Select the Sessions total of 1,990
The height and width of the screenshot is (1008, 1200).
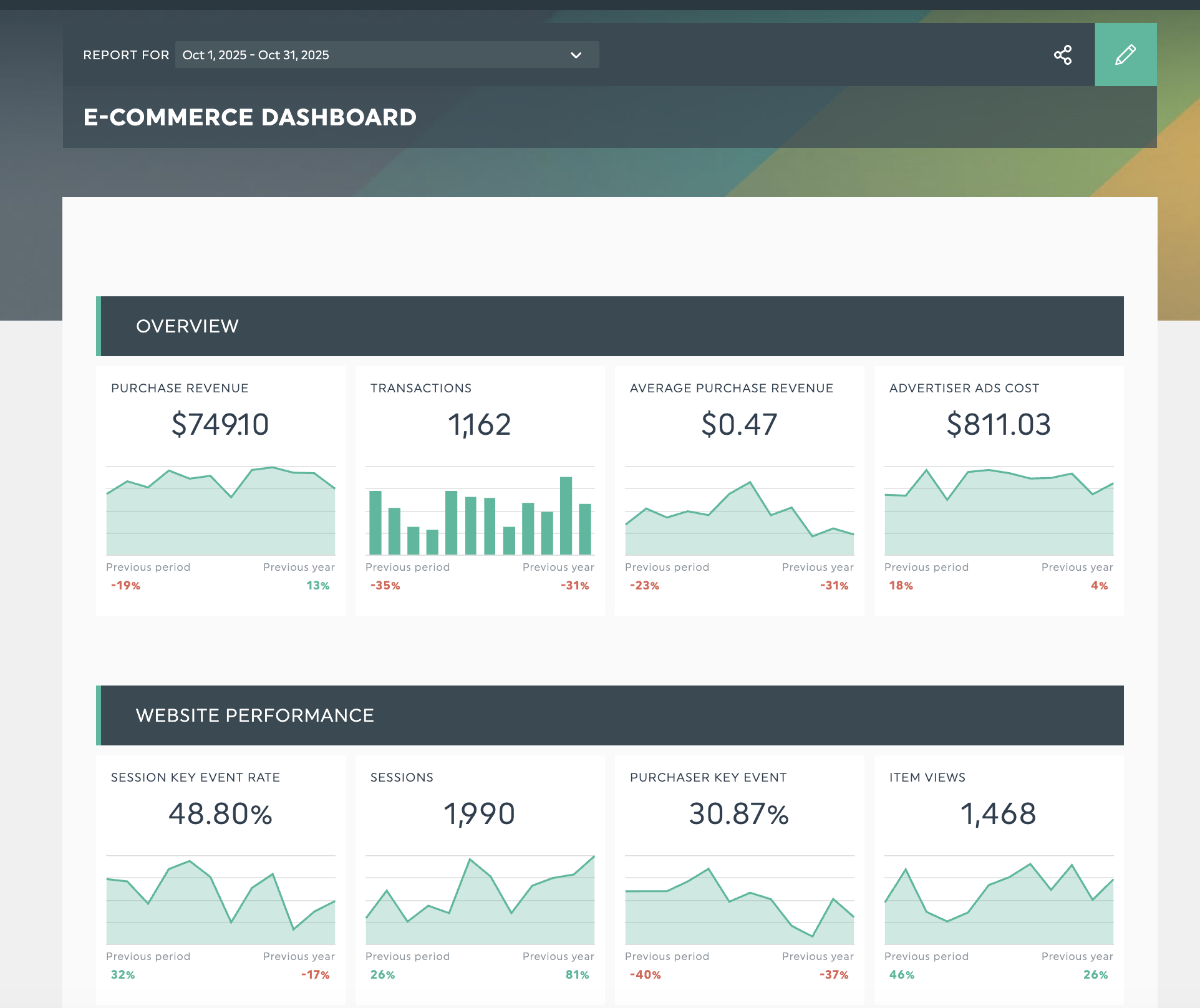480,813
